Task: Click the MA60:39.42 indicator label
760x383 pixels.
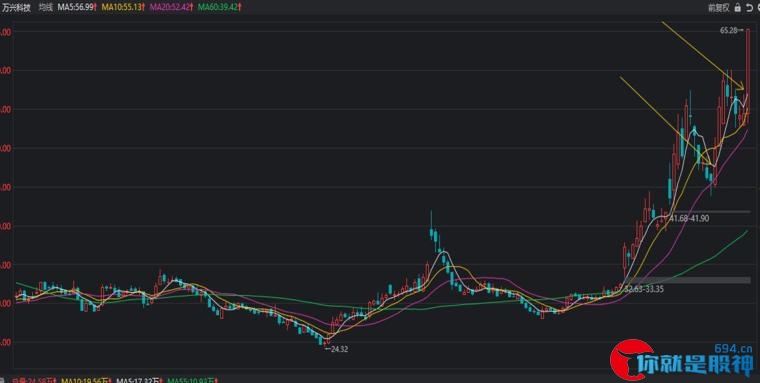Action: point(219,7)
